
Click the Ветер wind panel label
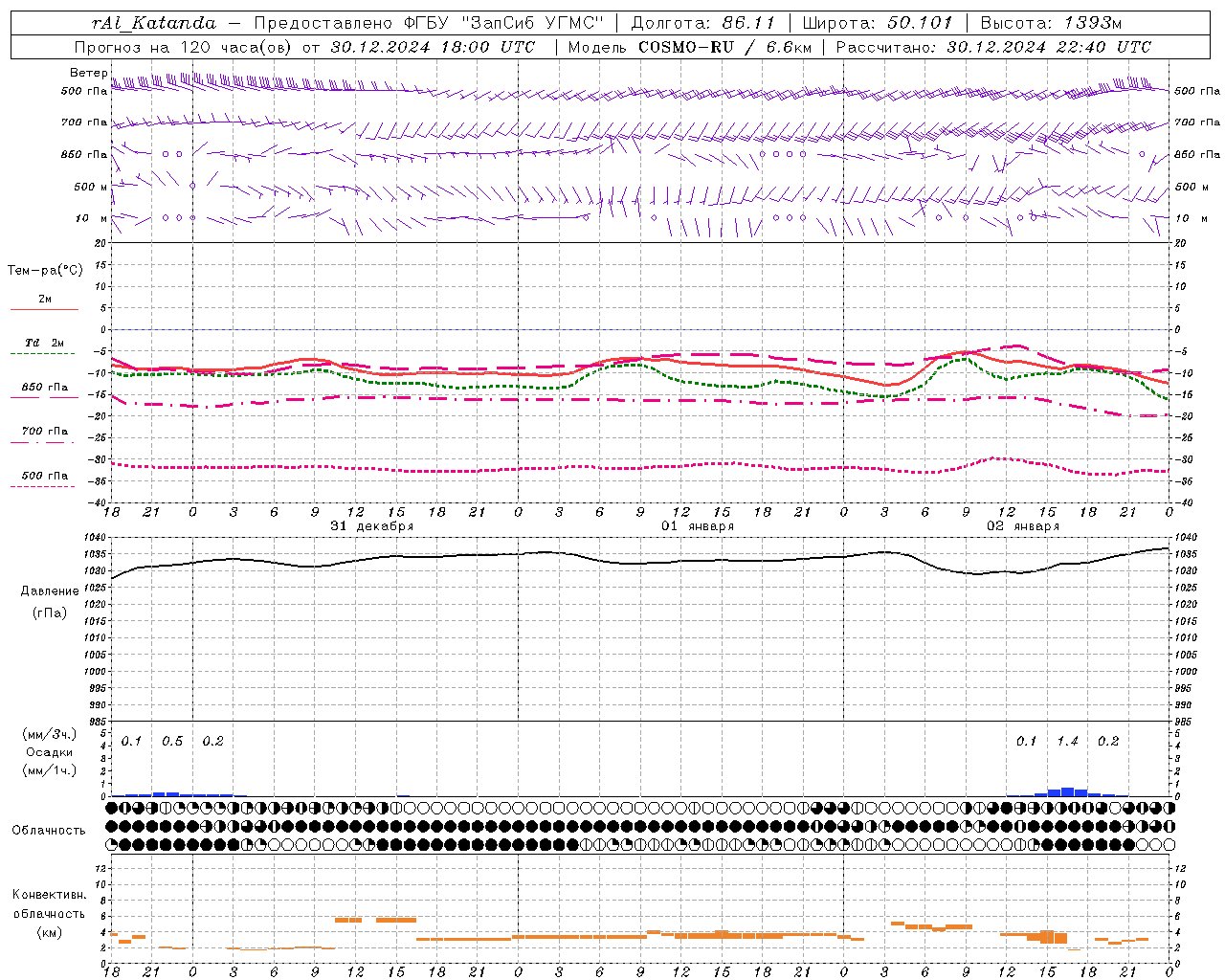click(x=89, y=73)
